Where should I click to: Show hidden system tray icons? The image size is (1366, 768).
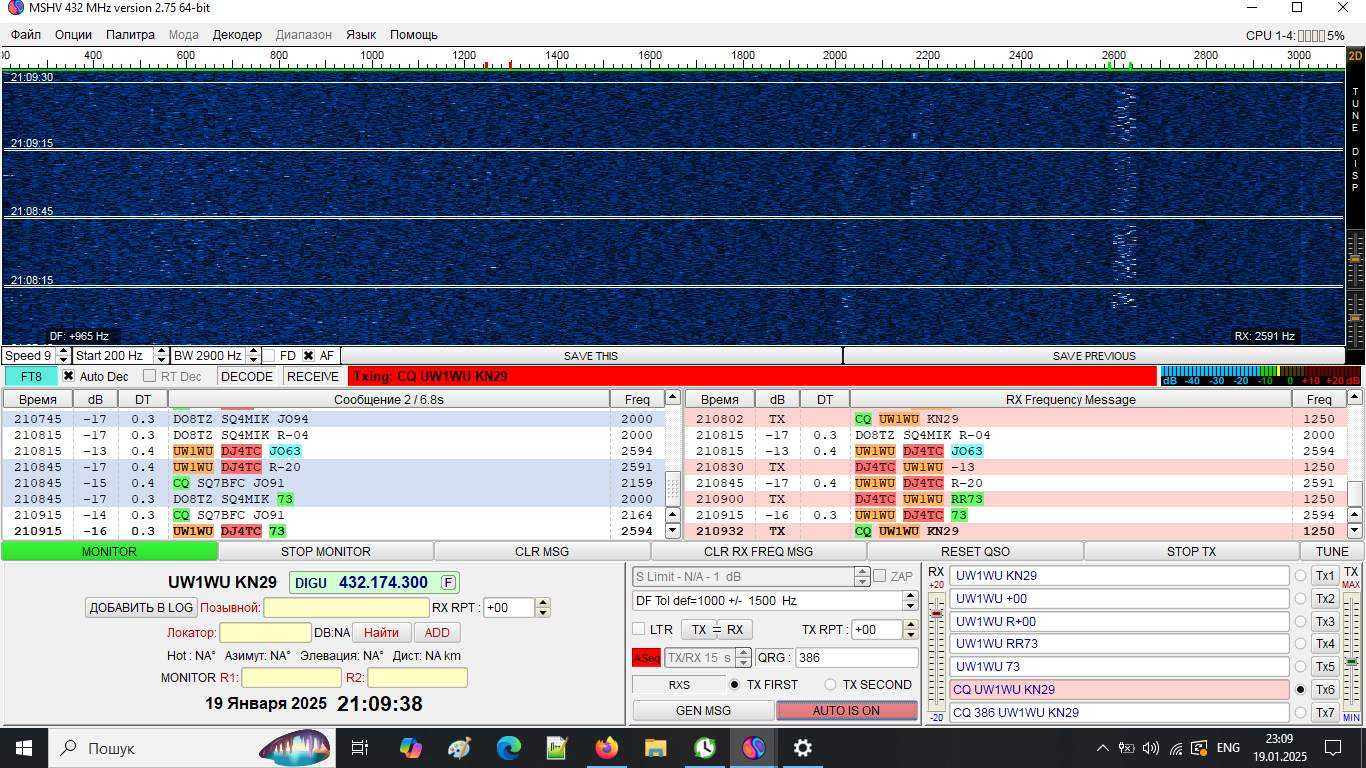click(x=1102, y=748)
